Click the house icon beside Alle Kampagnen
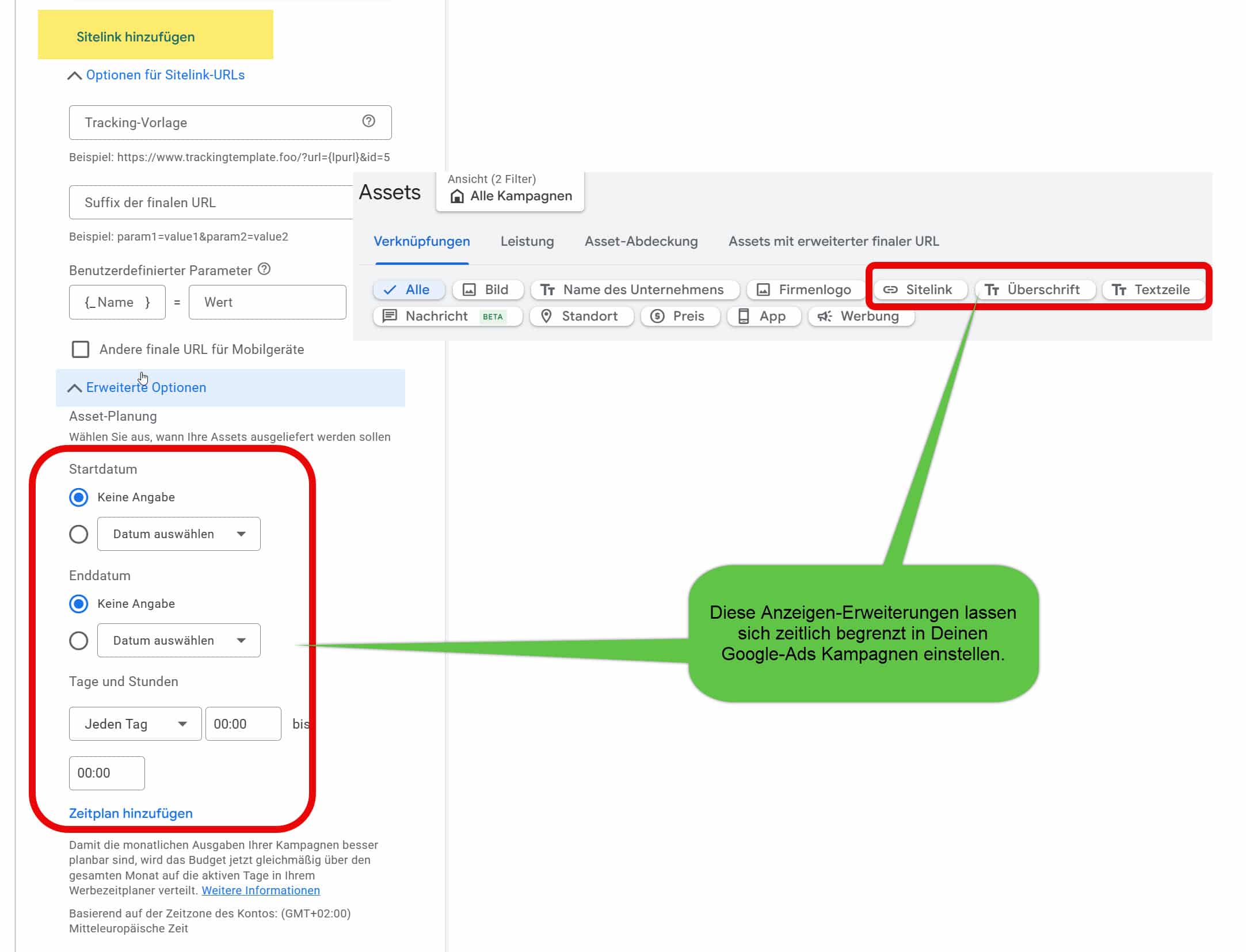 coord(457,196)
